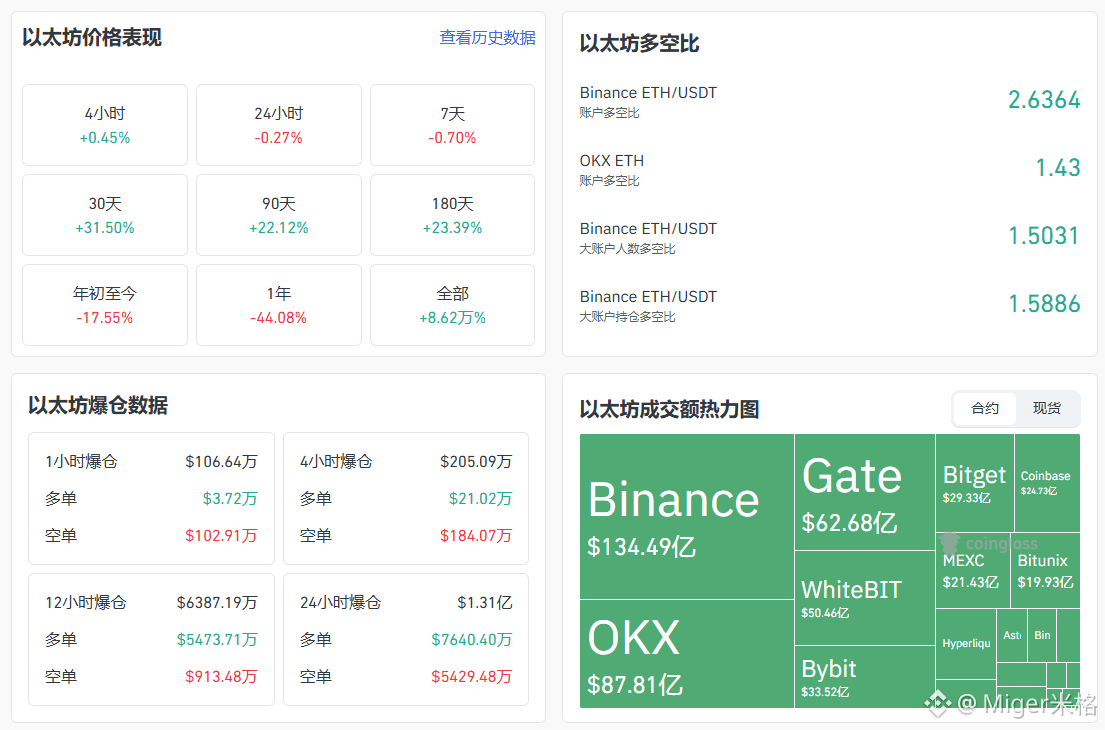1105x730 pixels.
Task: Click the 12小时爆仓 total $6387.19万
Action: pyautogui.click(x=217, y=602)
